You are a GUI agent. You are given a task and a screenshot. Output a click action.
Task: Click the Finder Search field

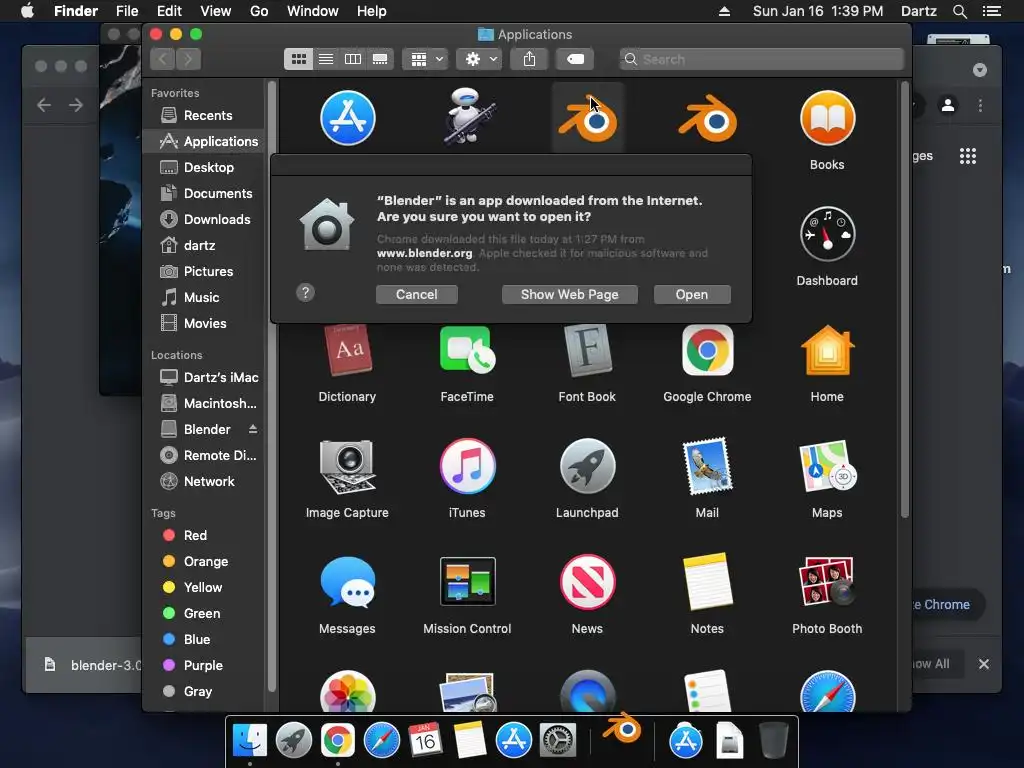pos(762,59)
